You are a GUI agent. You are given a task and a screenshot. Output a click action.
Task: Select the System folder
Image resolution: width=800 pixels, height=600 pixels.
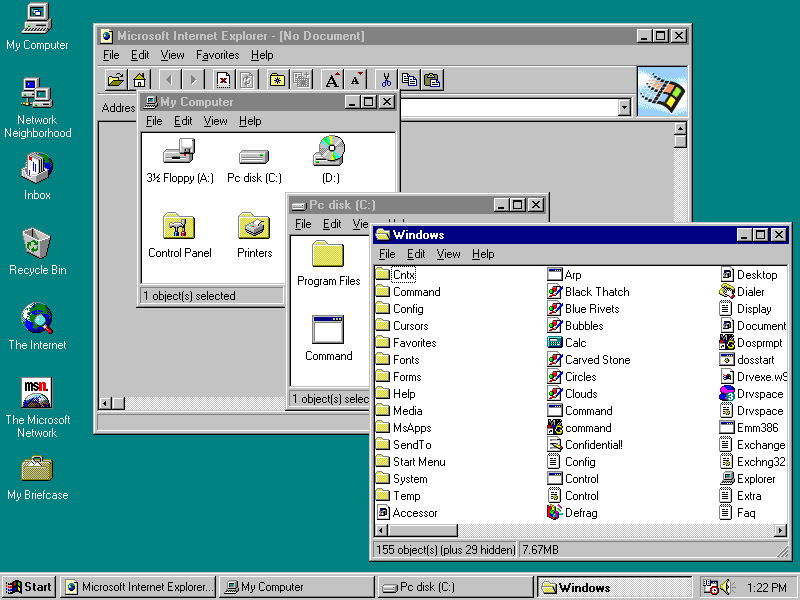point(402,479)
